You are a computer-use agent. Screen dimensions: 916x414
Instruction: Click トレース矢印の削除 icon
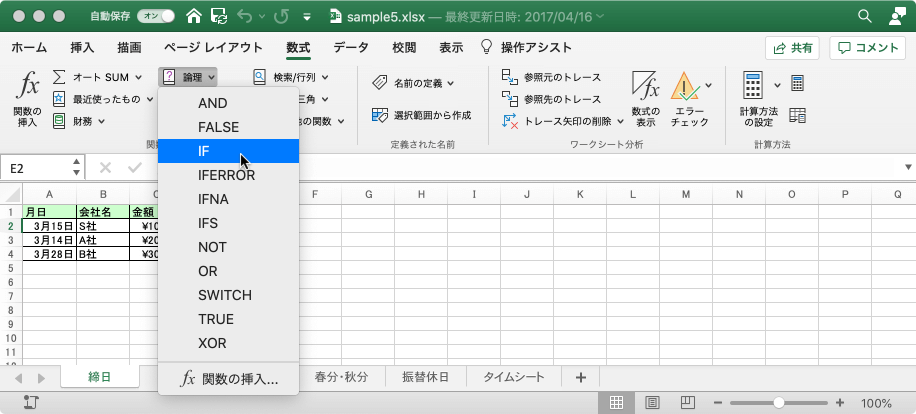click(x=510, y=121)
